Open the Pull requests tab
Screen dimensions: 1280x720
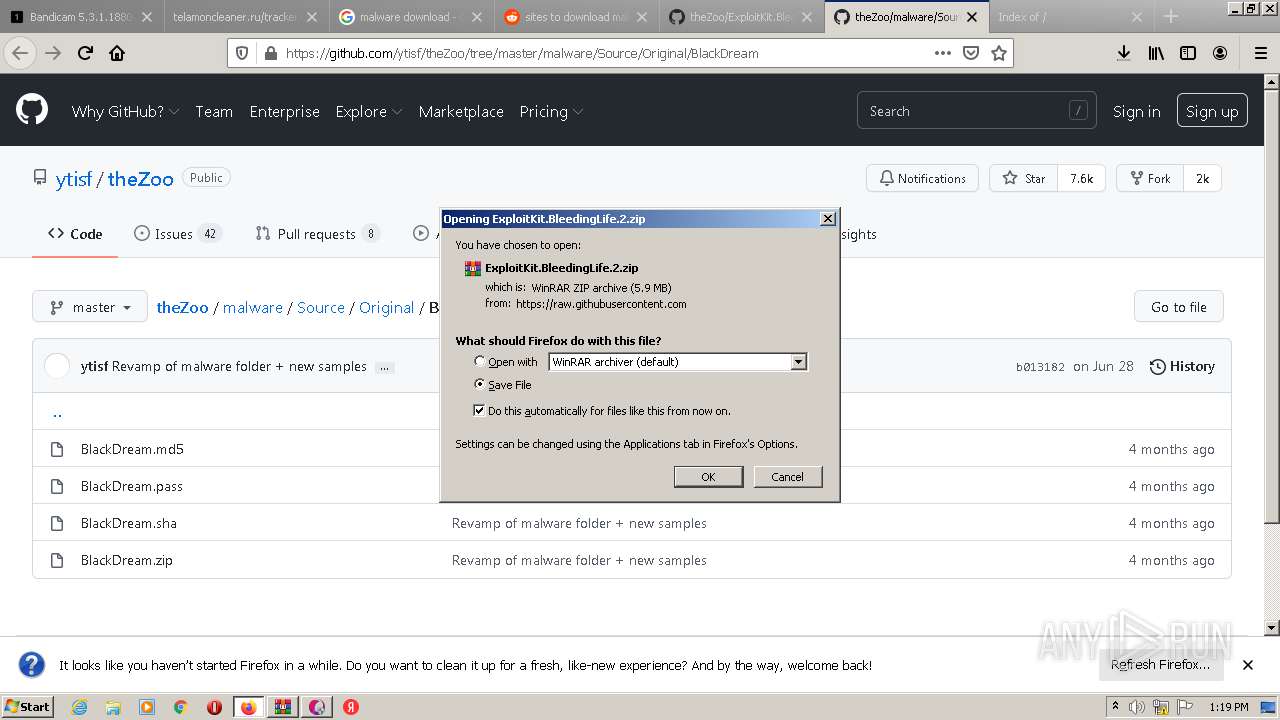click(318, 234)
